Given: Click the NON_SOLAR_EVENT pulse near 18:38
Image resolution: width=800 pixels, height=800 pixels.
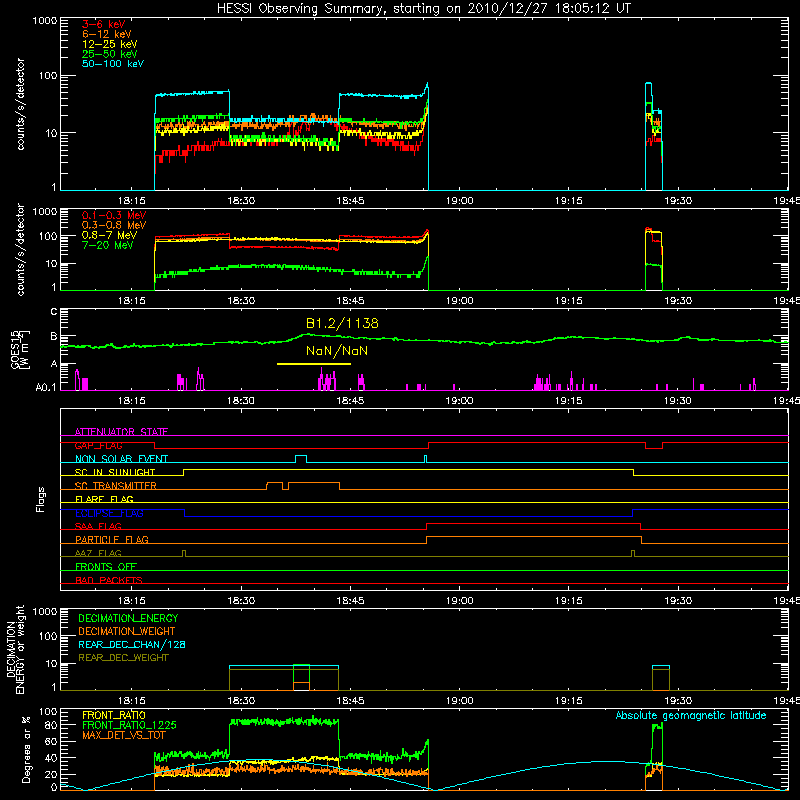Looking at the screenshot, I should coord(301,458).
